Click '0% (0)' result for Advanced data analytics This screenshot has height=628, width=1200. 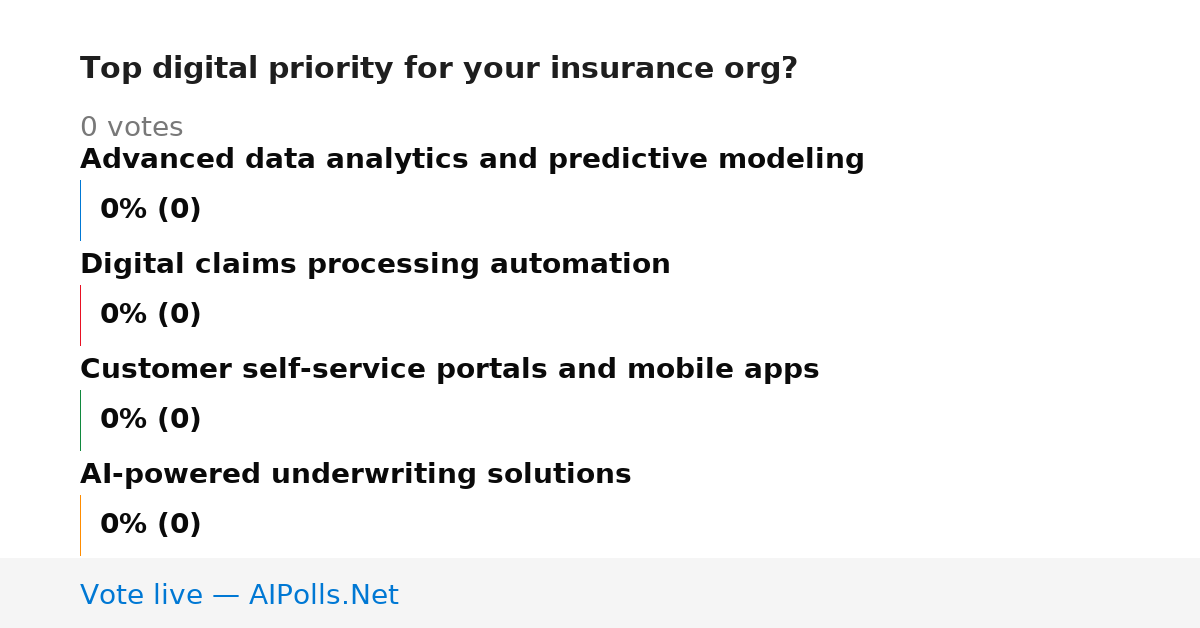click(x=150, y=210)
